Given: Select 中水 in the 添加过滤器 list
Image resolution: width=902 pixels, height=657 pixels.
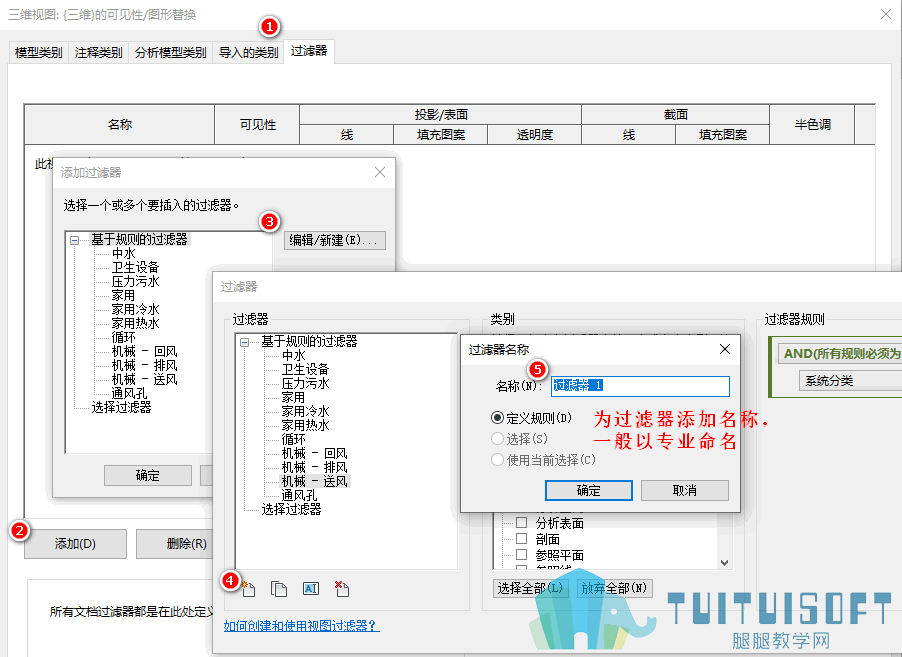Looking at the screenshot, I should [x=124, y=253].
